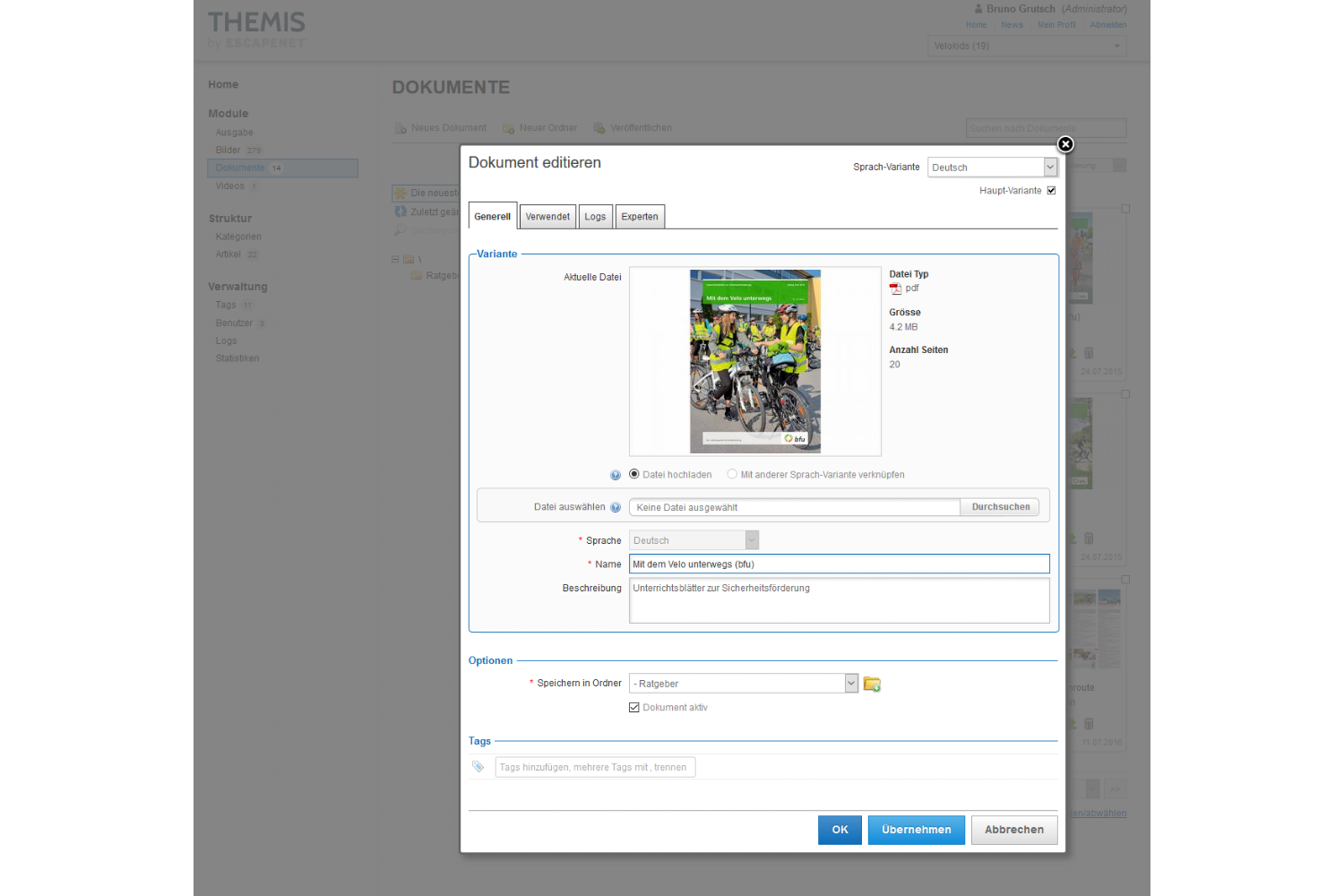Click the help icon next to Datei auswählen
This screenshot has width=1344, height=896.
point(616,507)
